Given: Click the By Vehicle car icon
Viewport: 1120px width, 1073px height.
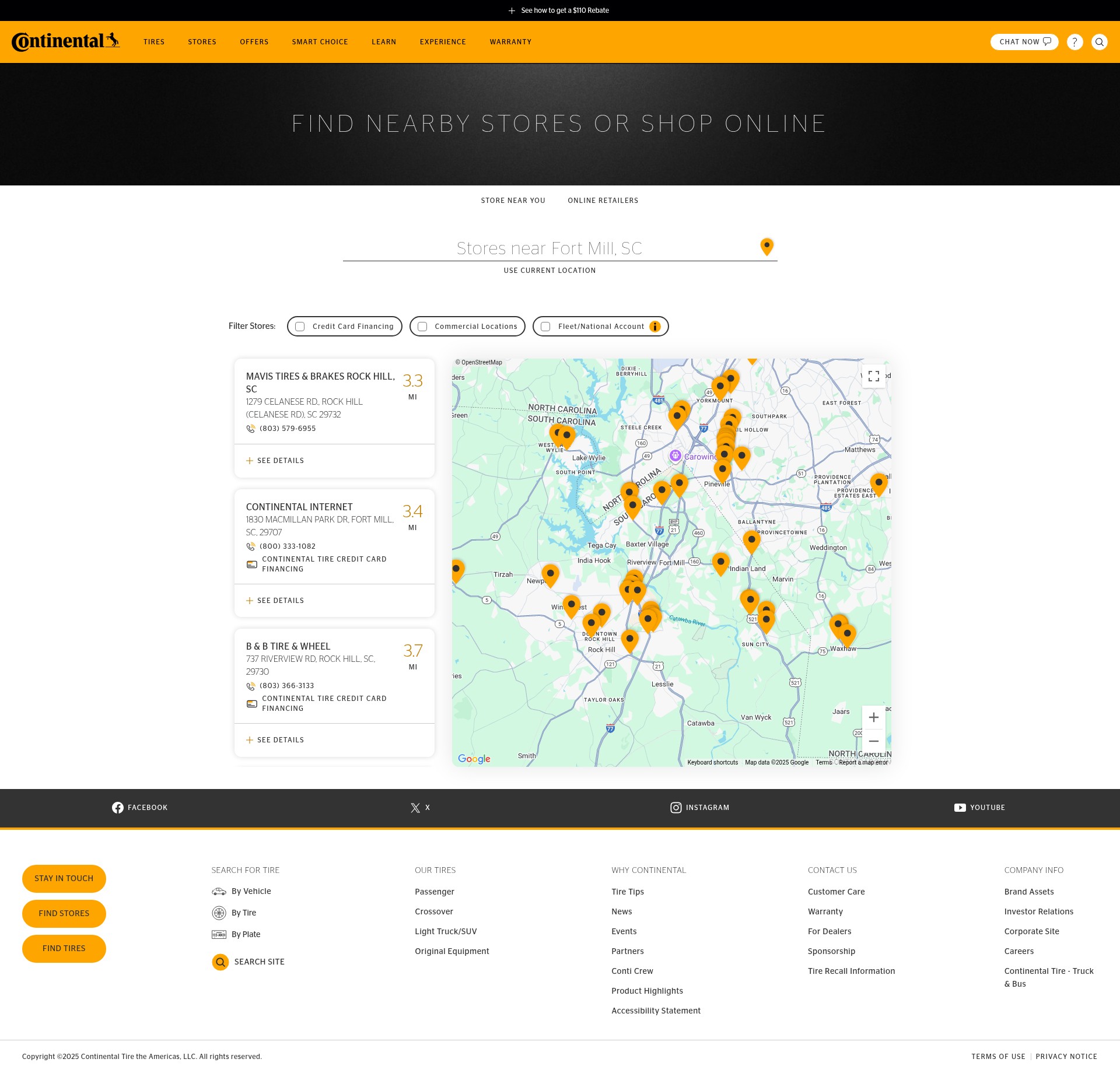Looking at the screenshot, I should (x=219, y=892).
